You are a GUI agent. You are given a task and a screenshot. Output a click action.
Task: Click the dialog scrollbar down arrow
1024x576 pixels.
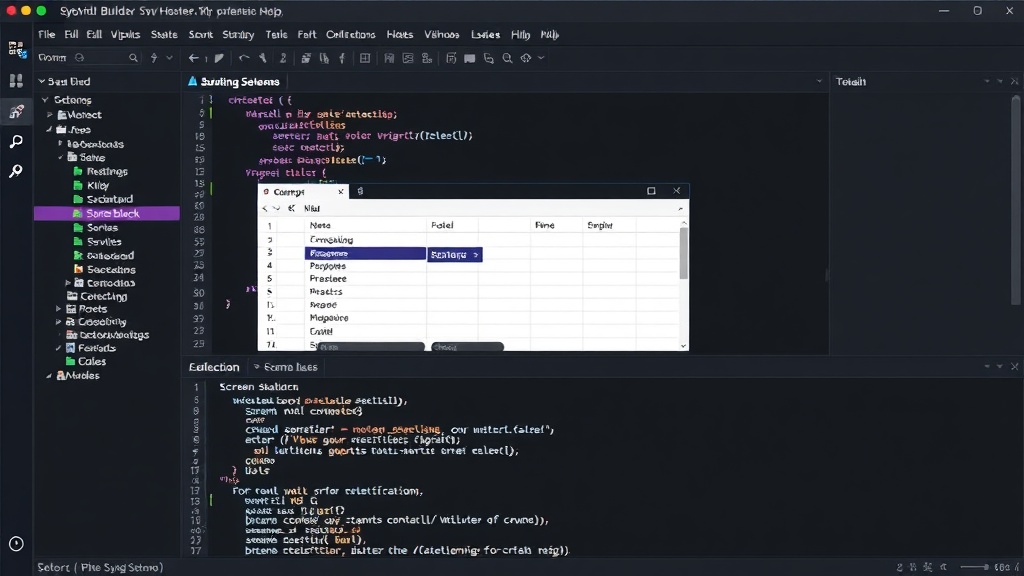click(684, 346)
